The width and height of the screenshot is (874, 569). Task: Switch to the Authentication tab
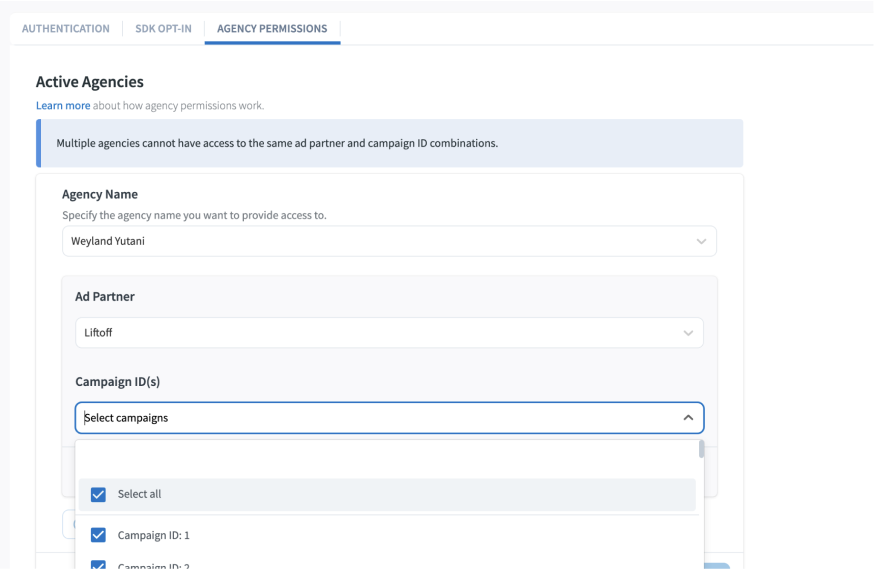coord(66,29)
